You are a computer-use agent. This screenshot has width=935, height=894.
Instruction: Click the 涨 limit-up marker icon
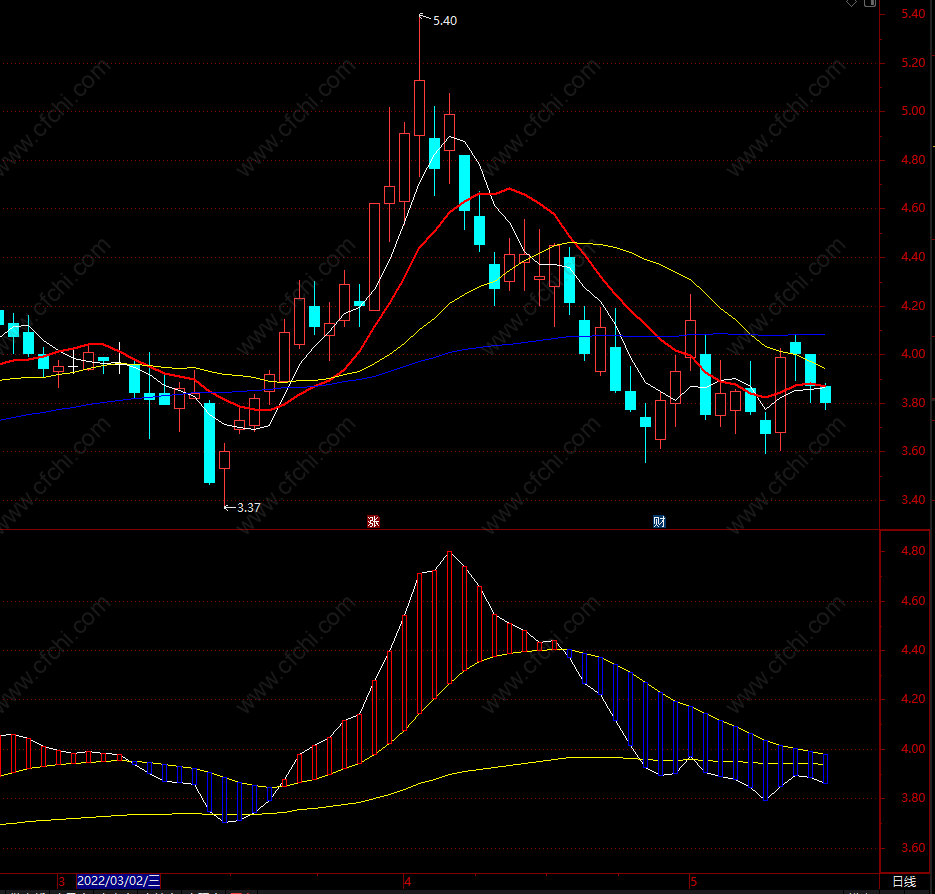click(x=373, y=522)
